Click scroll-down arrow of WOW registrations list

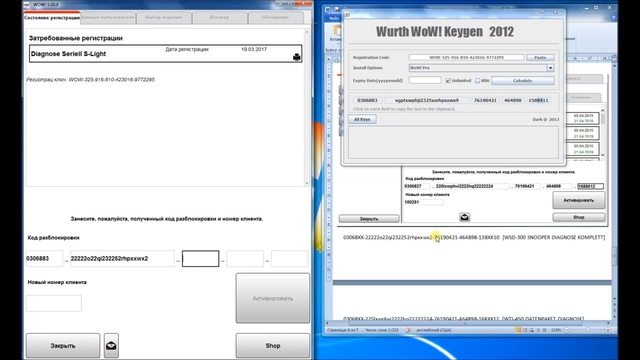tap(307, 184)
